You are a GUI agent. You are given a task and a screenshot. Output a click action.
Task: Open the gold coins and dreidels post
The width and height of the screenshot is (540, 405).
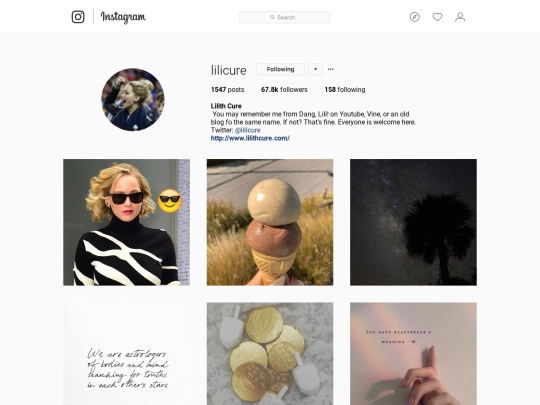(270, 354)
